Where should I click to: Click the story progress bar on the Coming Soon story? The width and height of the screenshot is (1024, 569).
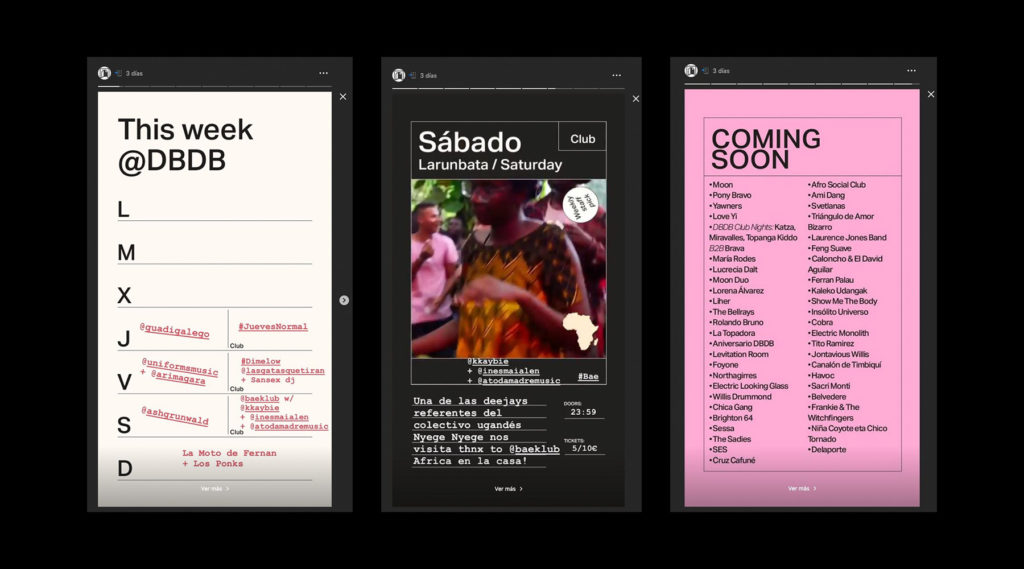click(802, 84)
